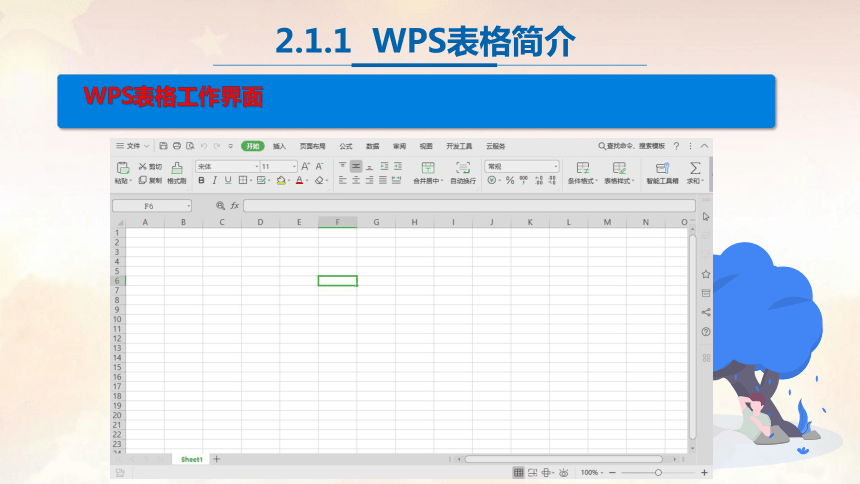Select the Sheet1 tab
The height and width of the screenshot is (484, 860).
pos(191,459)
